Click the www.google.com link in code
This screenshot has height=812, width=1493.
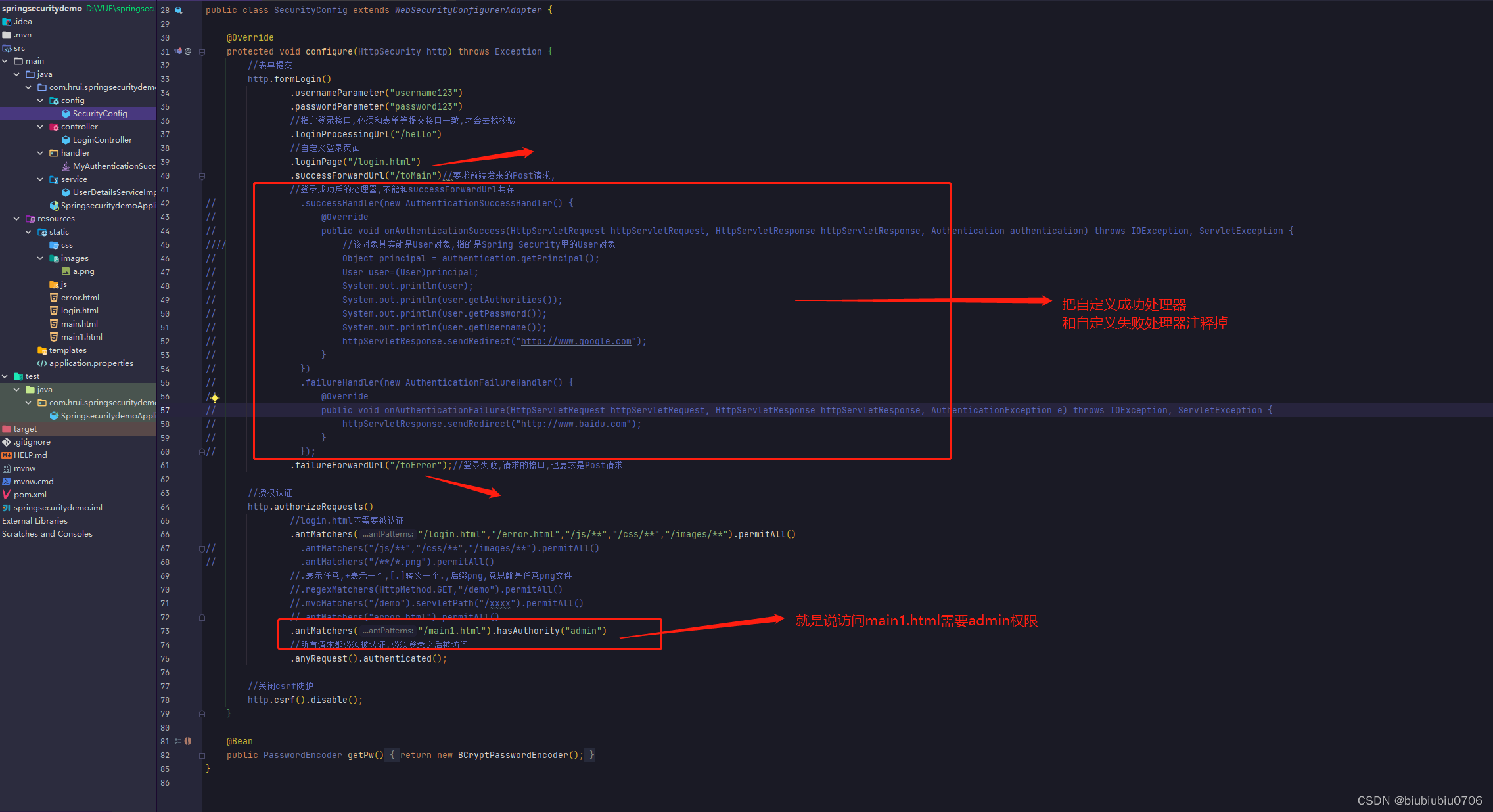tap(576, 342)
